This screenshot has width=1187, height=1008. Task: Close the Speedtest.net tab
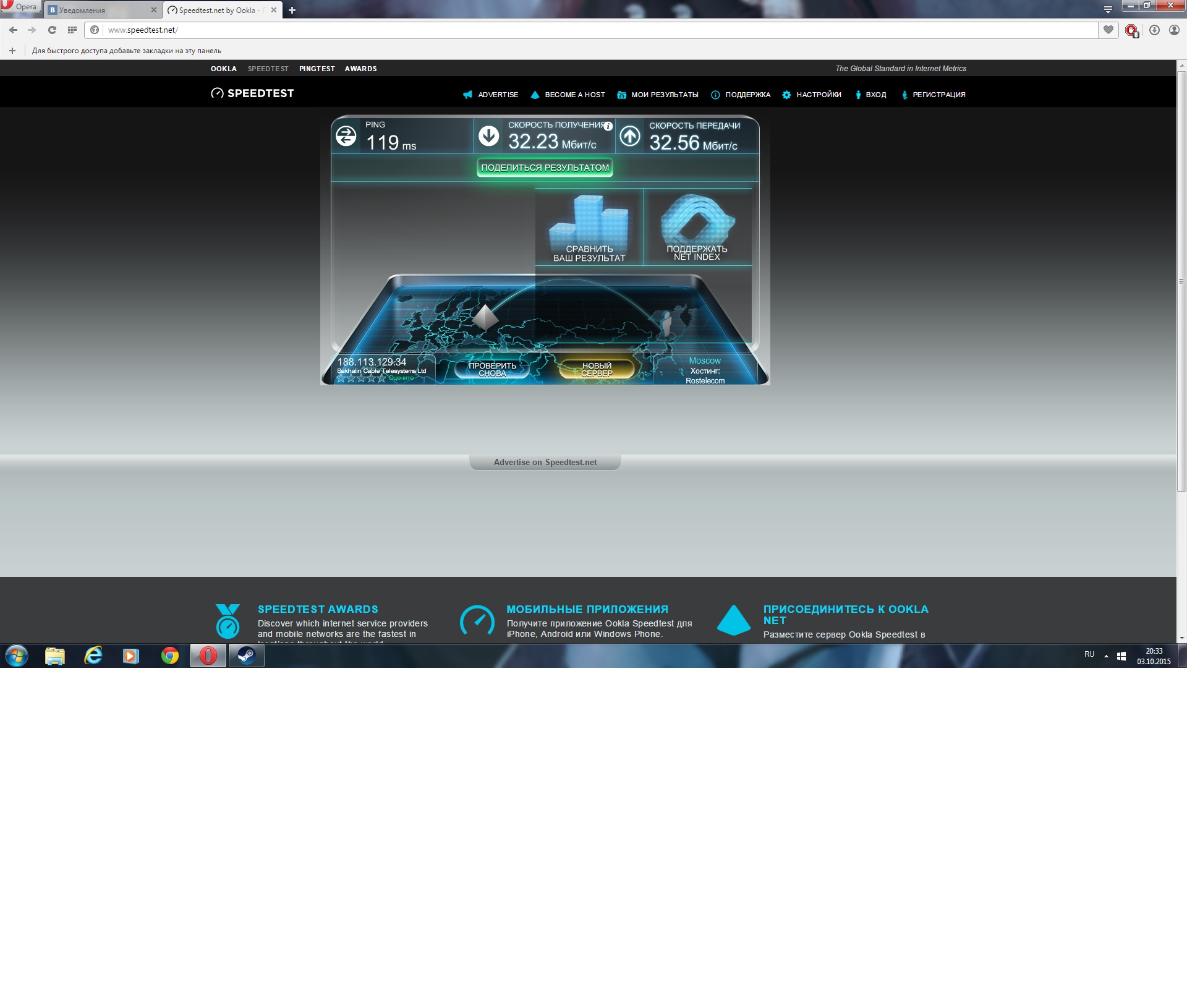[x=274, y=10]
